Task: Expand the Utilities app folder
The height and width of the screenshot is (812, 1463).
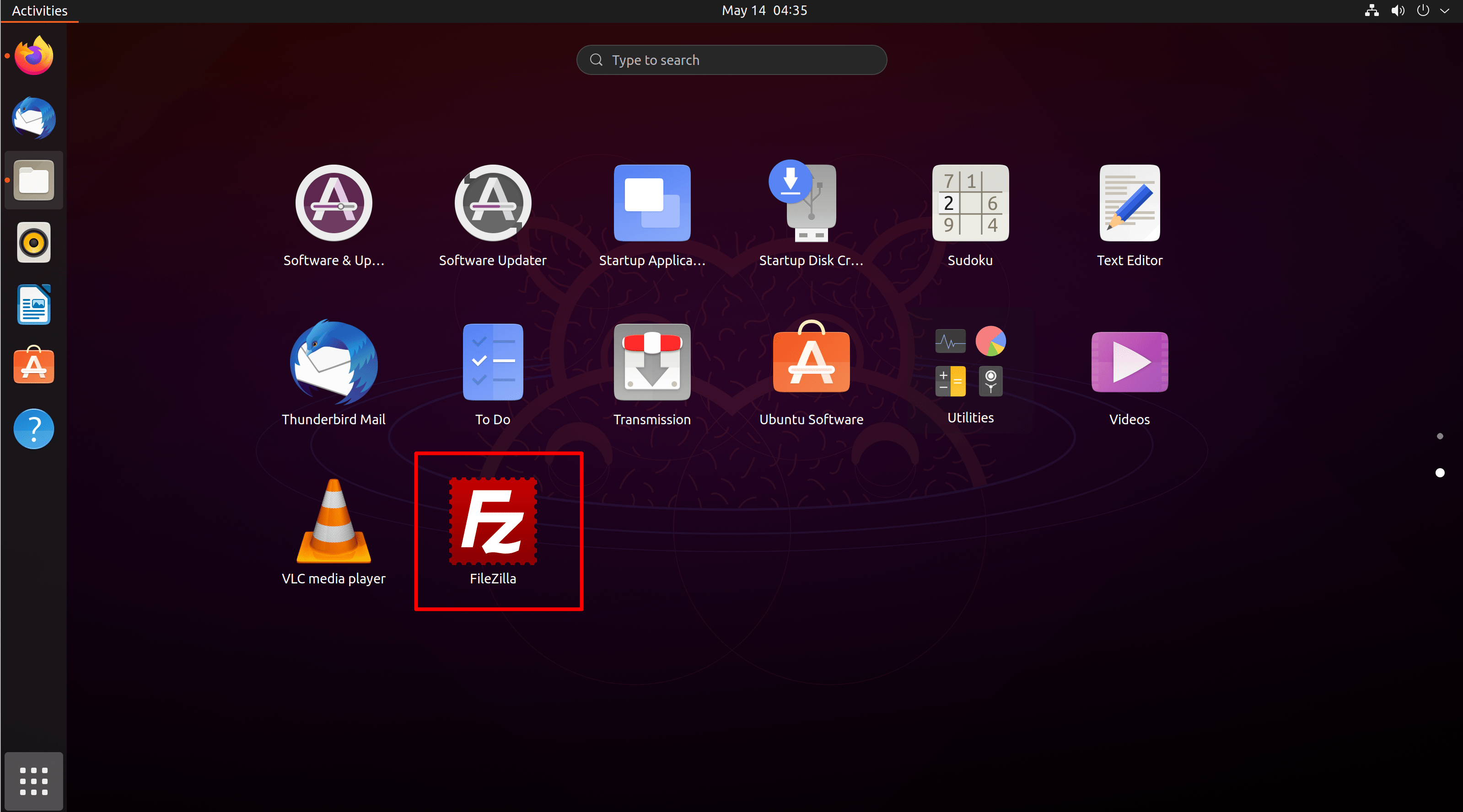Action: pyautogui.click(x=970, y=362)
